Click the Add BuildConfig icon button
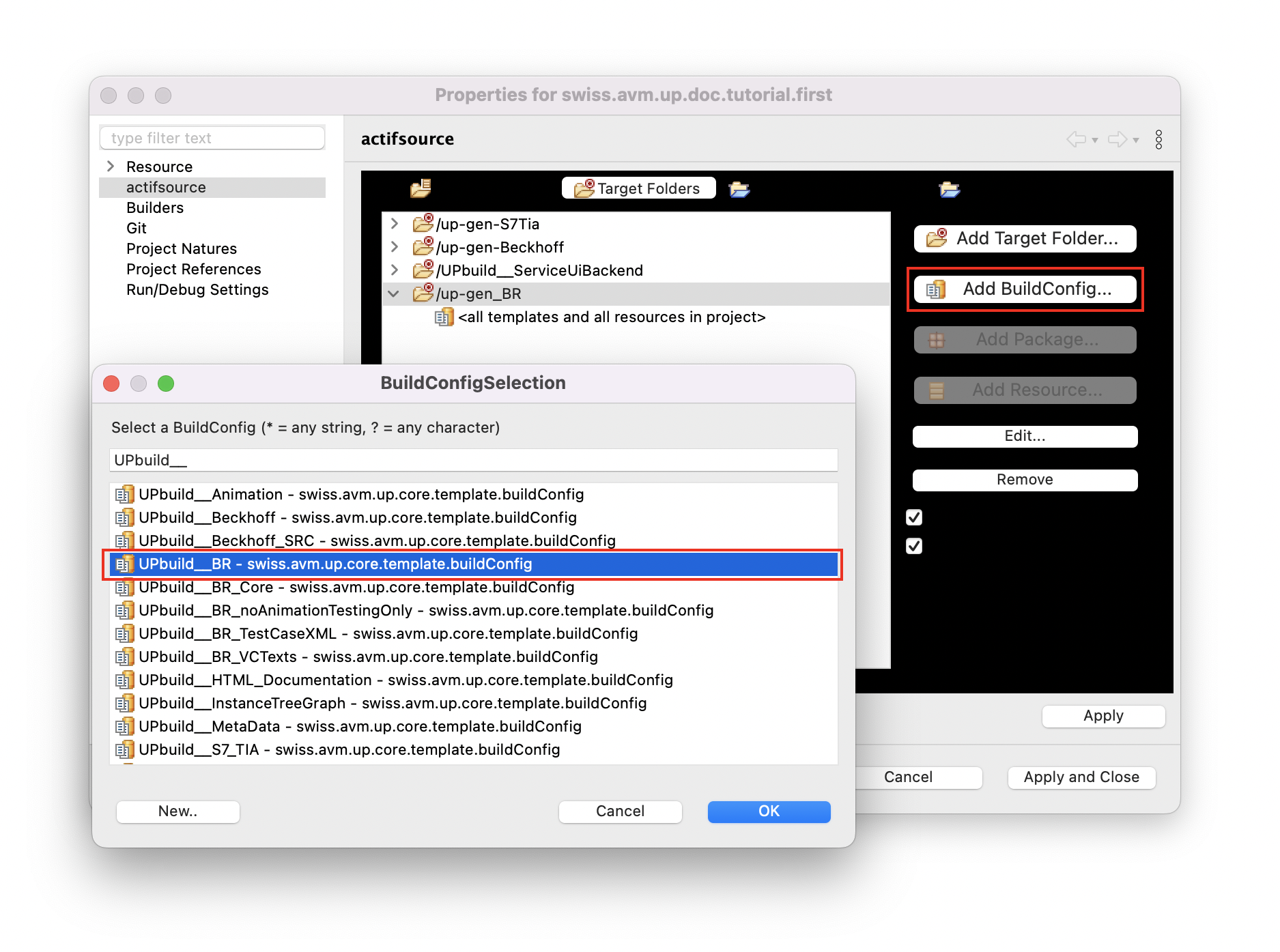This screenshot has height=952, width=1280. (x=936, y=289)
